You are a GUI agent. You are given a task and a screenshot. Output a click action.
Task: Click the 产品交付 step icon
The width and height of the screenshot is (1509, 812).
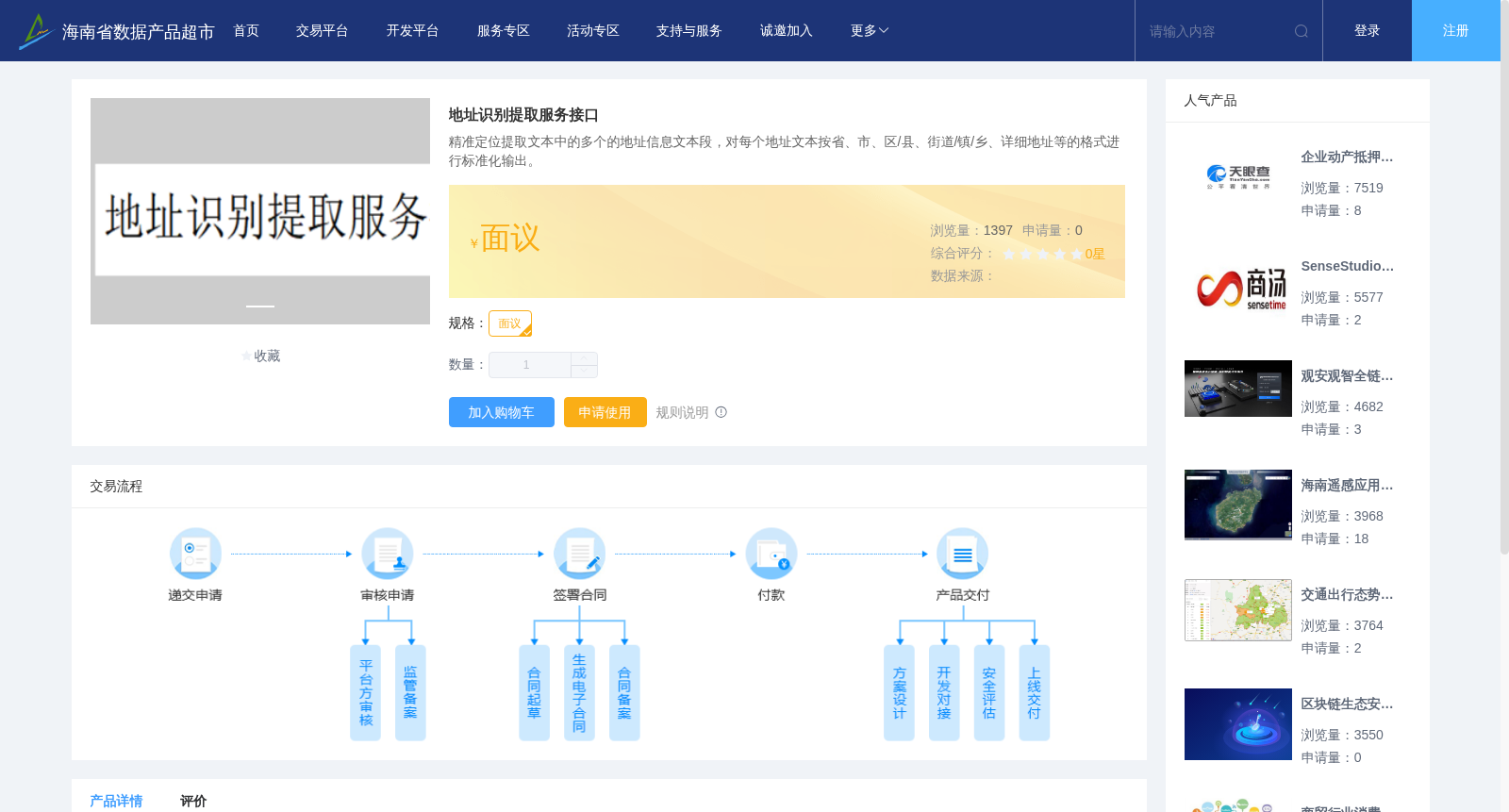[x=963, y=554]
